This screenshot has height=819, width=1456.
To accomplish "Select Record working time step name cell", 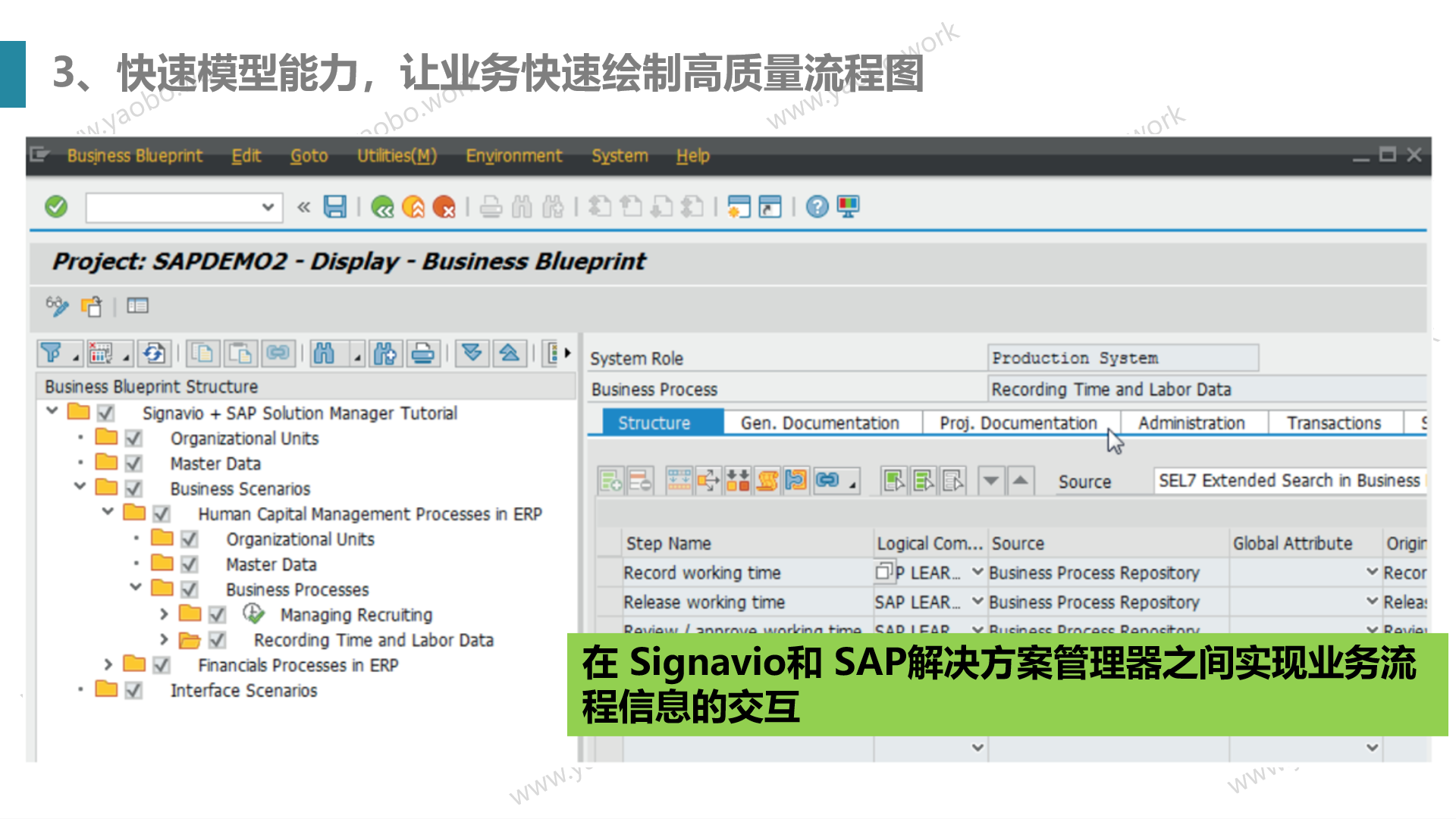I will pyautogui.click(x=748, y=573).
